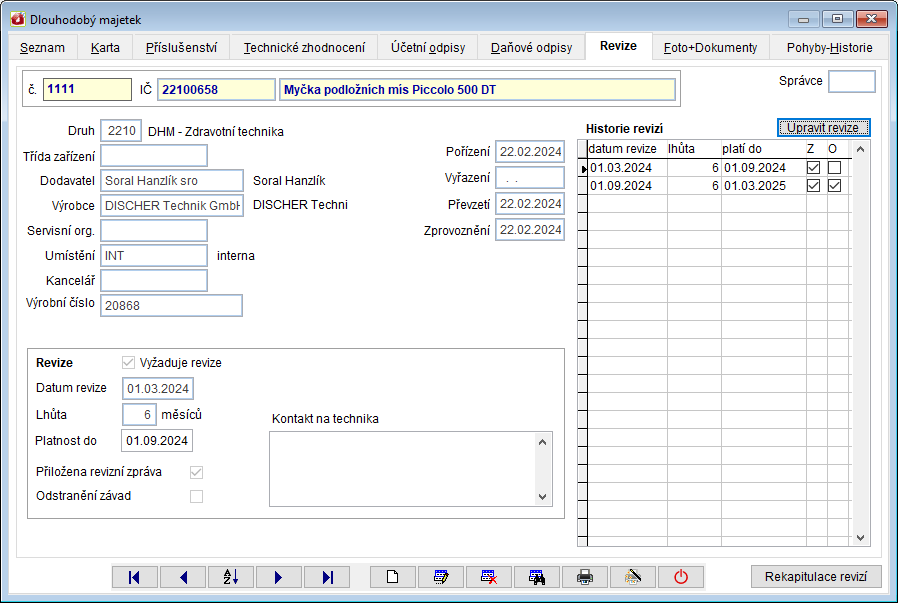This screenshot has width=898, height=603.
Task: Go to the first record
Action: [135, 577]
